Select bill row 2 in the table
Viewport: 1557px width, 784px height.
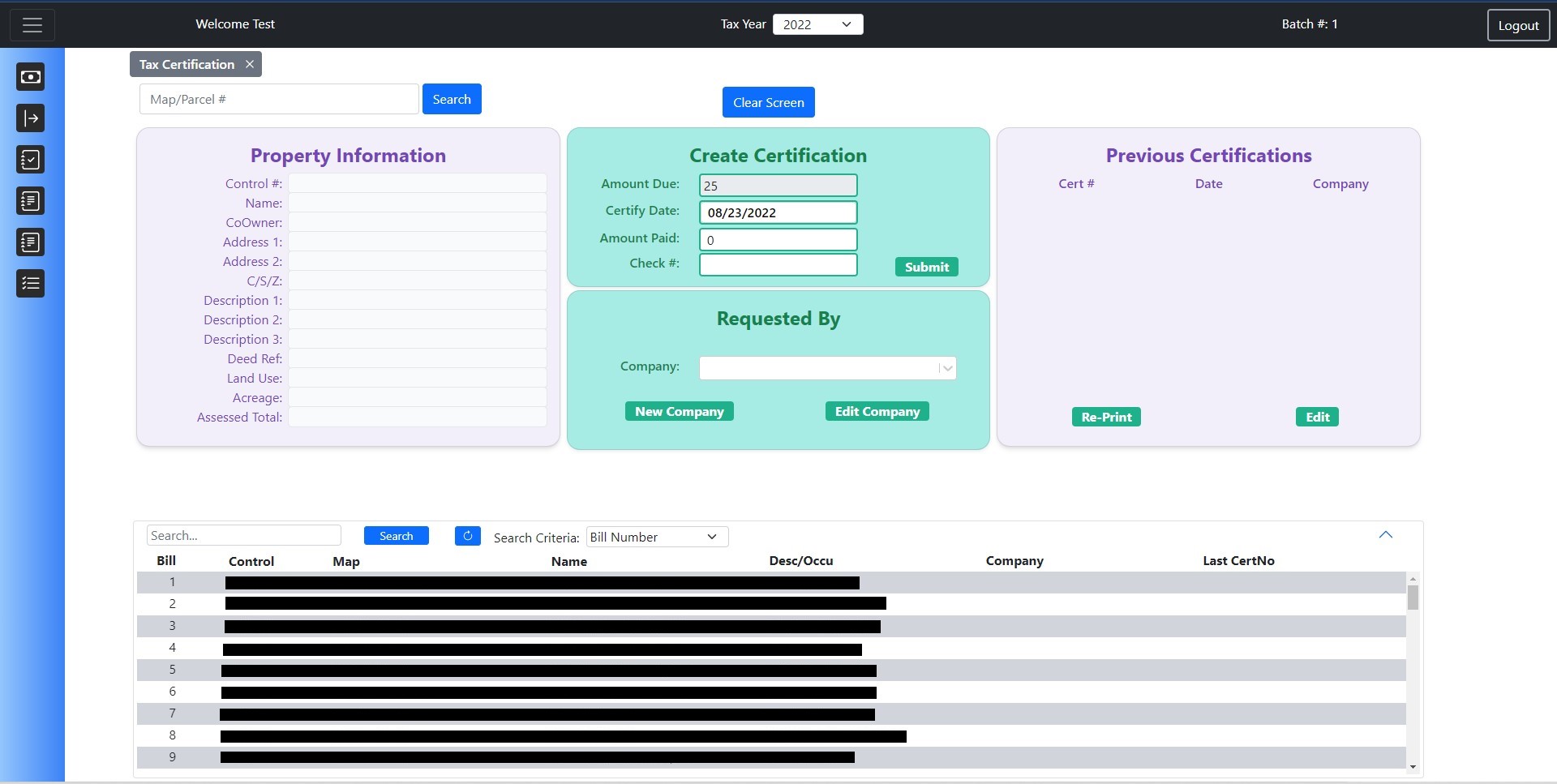tap(771, 604)
